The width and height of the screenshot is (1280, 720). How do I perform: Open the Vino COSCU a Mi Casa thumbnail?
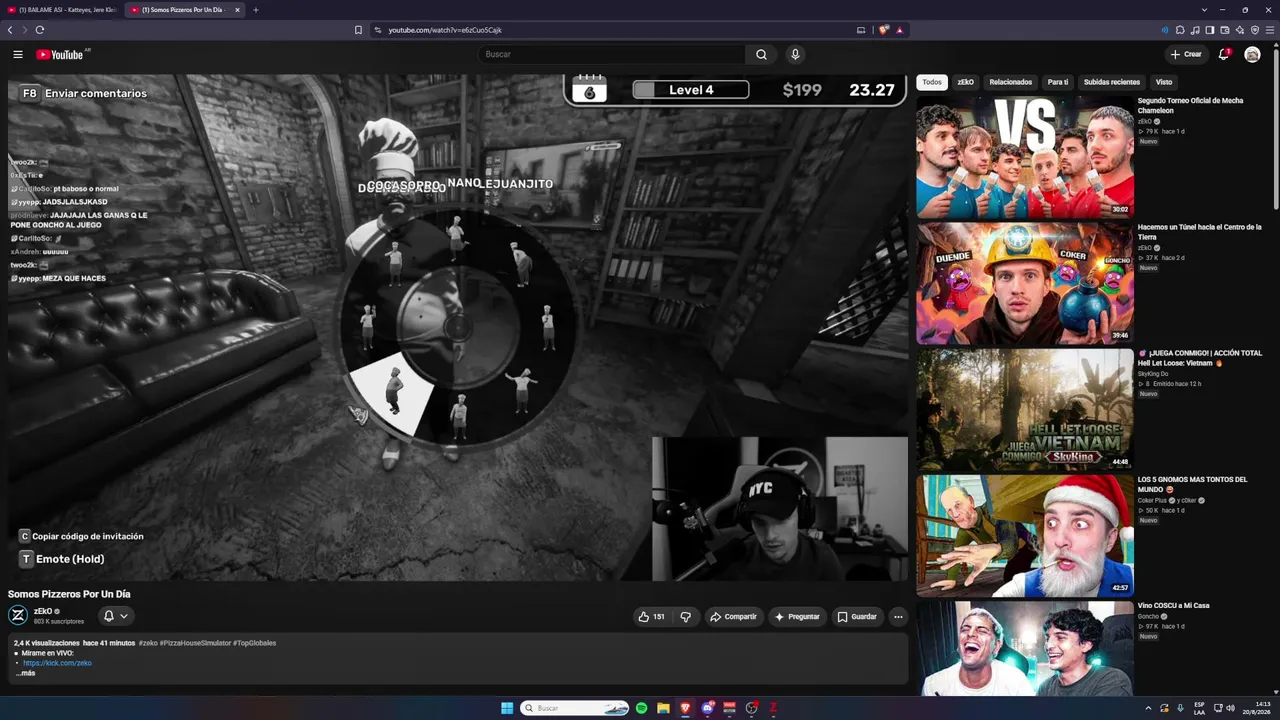[1025, 648]
